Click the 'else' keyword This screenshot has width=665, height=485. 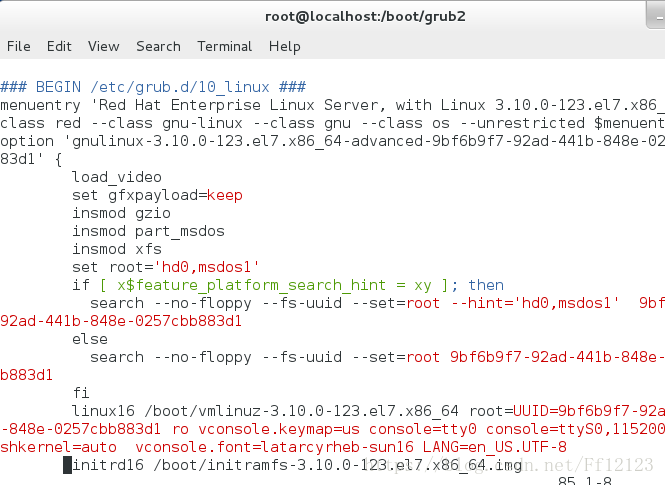[x=90, y=339]
